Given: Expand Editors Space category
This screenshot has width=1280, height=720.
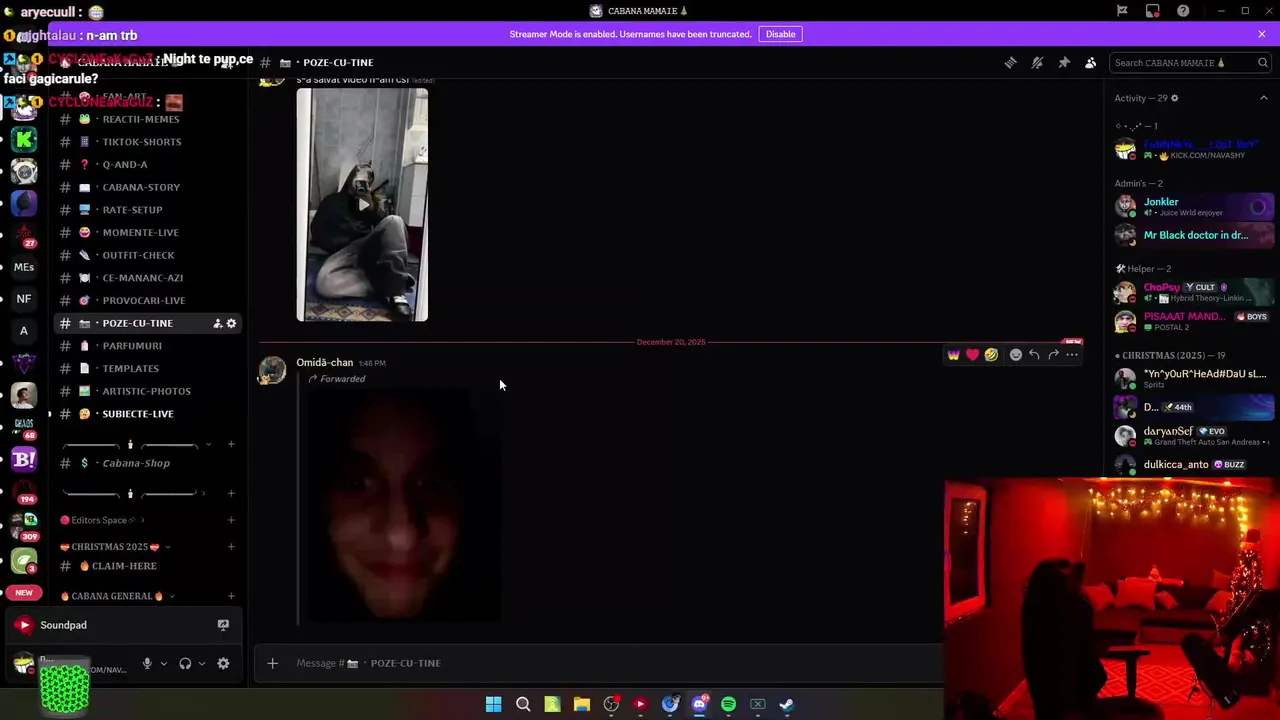Looking at the screenshot, I should tap(100, 520).
